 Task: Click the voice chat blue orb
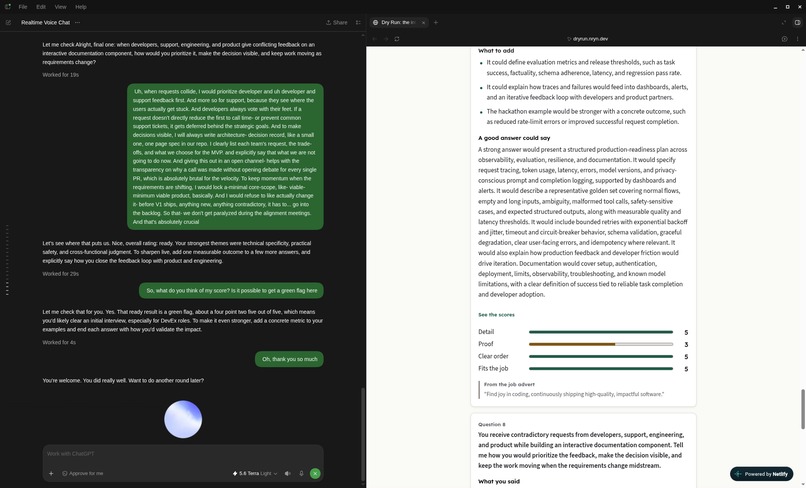pyautogui.click(x=183, y=420)
